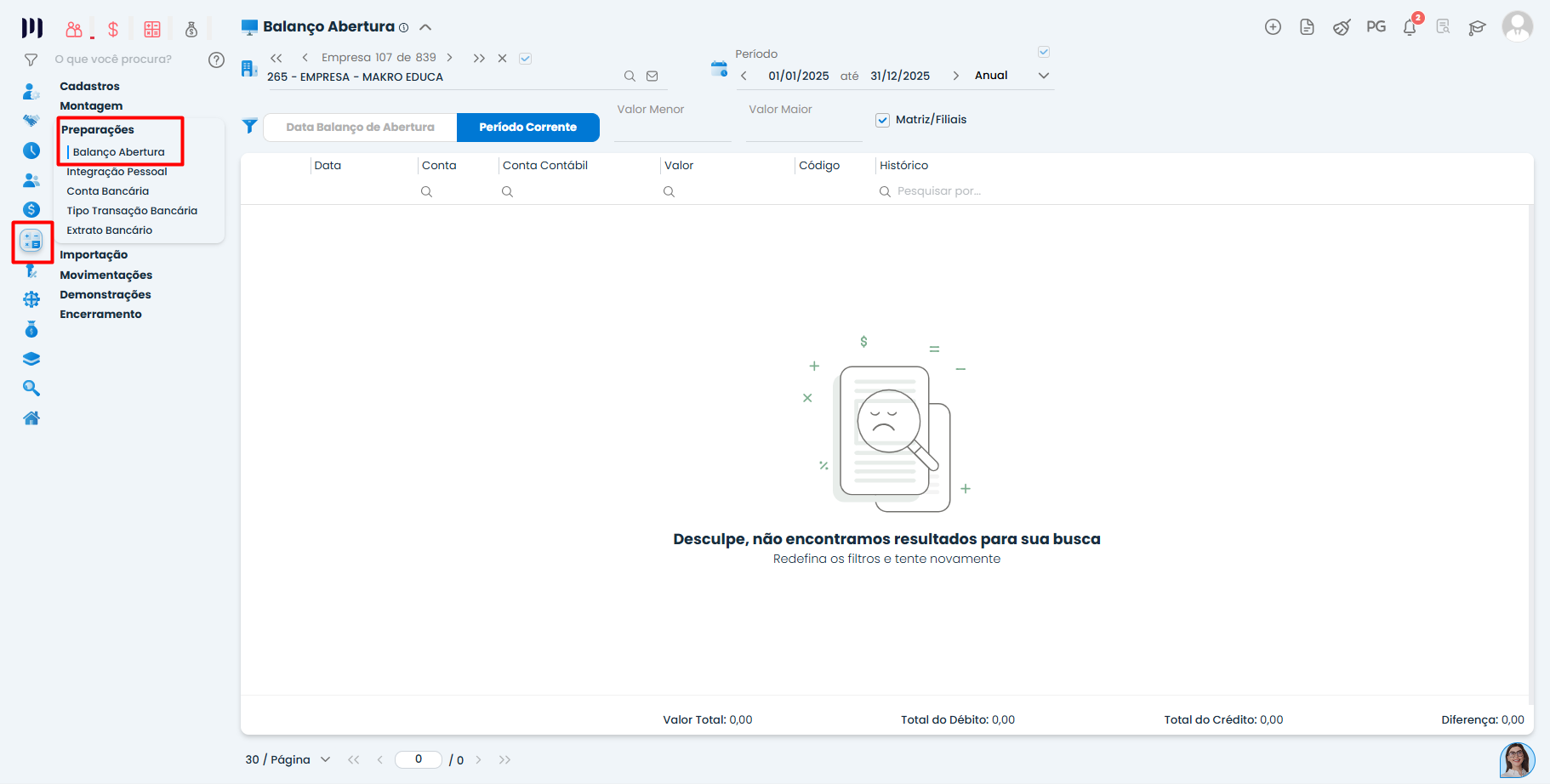This screenshot has height=784, width=1550.
Task: Toggle checkbox next to company navigation
Action: pyautogui.click(x=526, y=59)
